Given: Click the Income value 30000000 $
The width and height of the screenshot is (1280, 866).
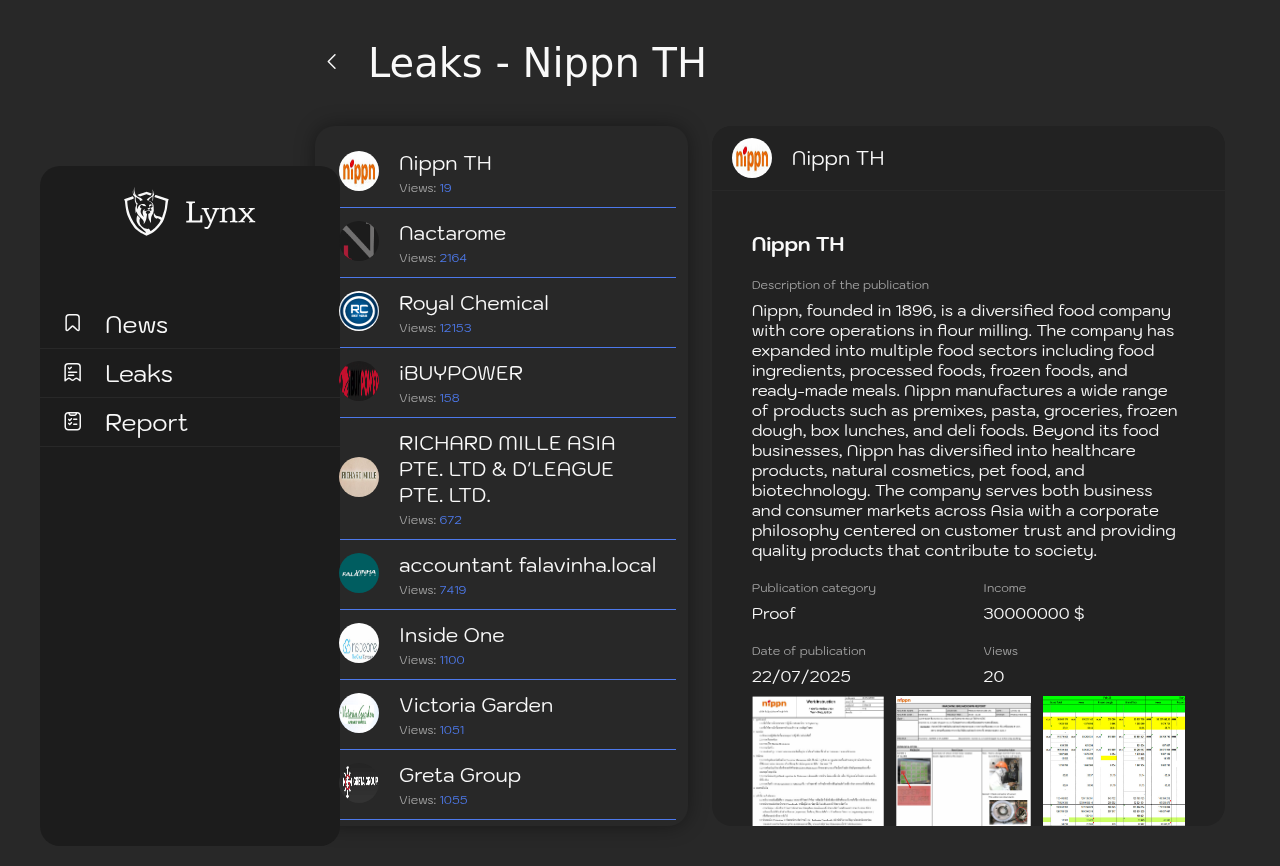Looking at the screenshot, I should [1034, 613].
